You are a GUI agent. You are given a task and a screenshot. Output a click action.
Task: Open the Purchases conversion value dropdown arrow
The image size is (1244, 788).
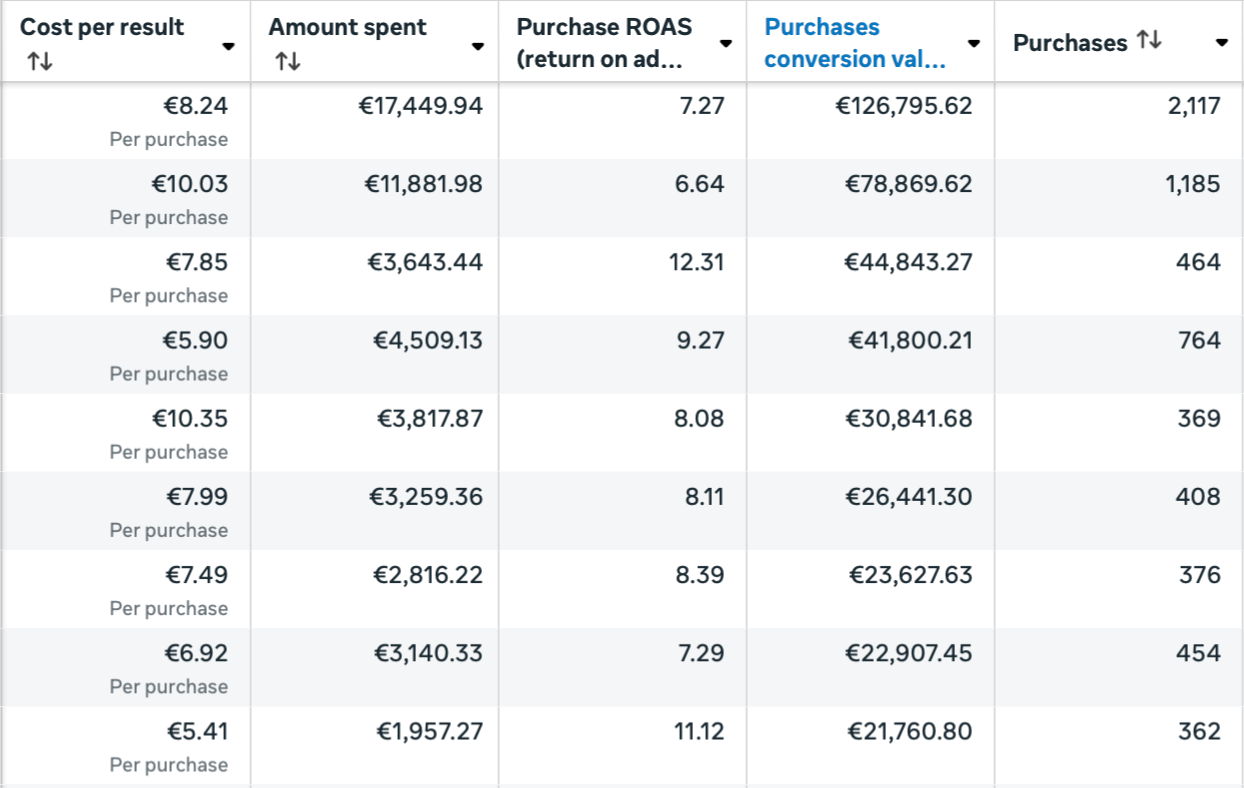974,44
